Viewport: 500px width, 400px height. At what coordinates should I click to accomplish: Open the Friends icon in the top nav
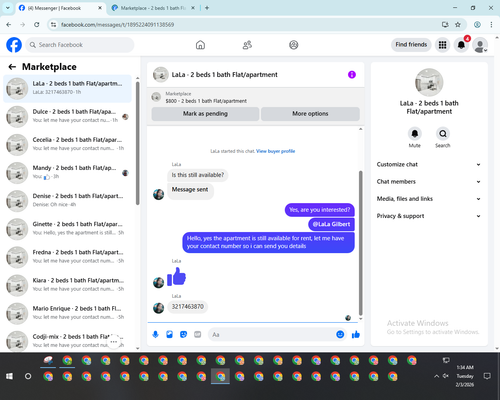pyautogui.click(x=247, y=45)
